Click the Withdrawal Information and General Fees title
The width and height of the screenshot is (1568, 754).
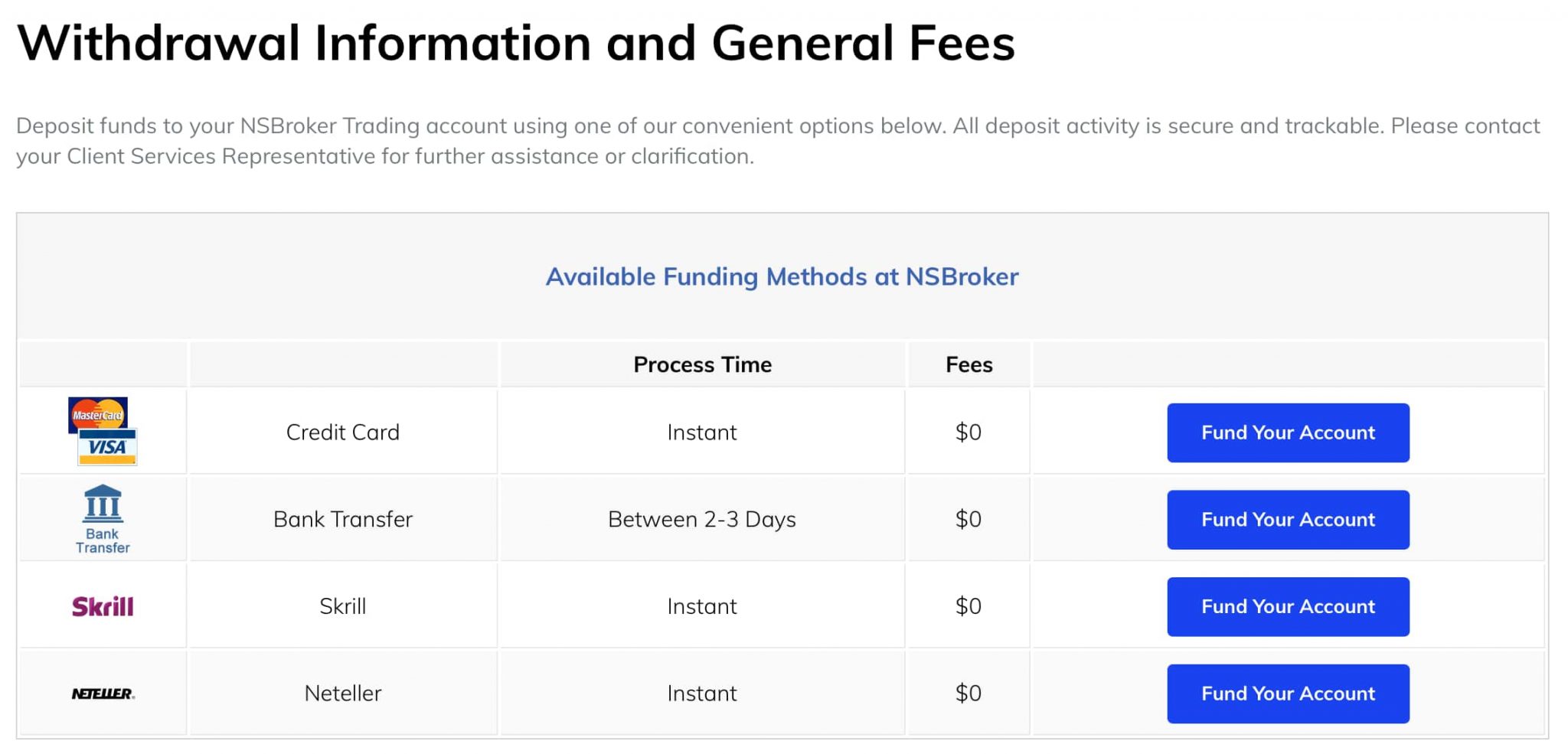coord(515,43)
